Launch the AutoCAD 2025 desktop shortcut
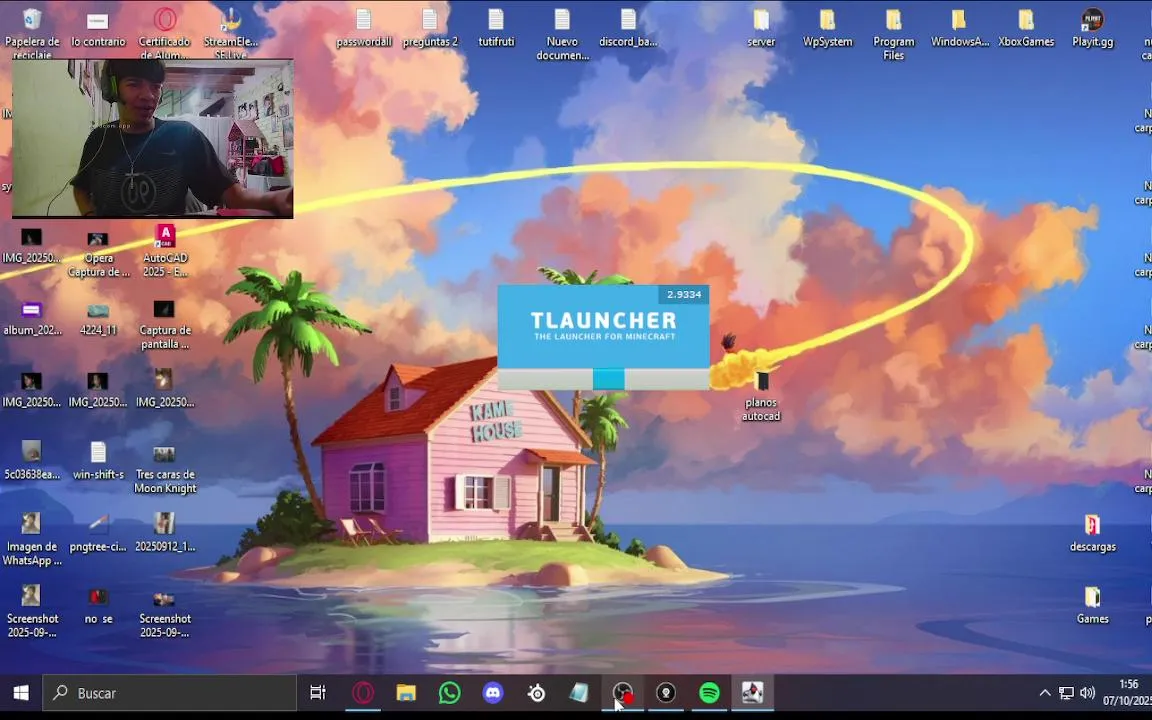 coord(165,251)
